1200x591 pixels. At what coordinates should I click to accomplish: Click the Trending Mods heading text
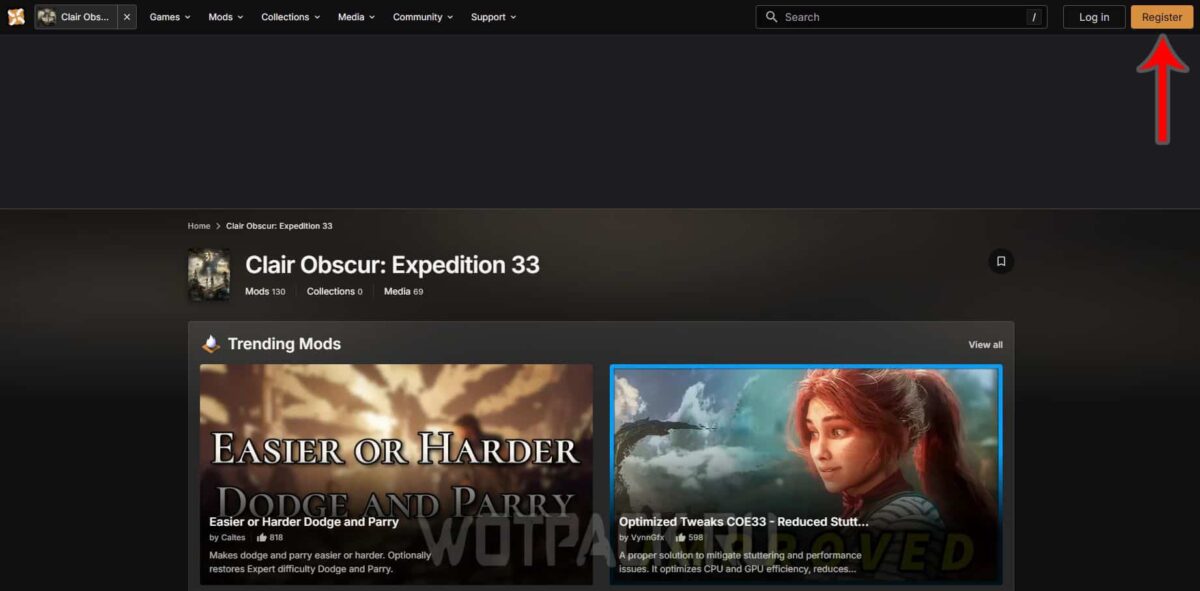[x=284, y=344]
